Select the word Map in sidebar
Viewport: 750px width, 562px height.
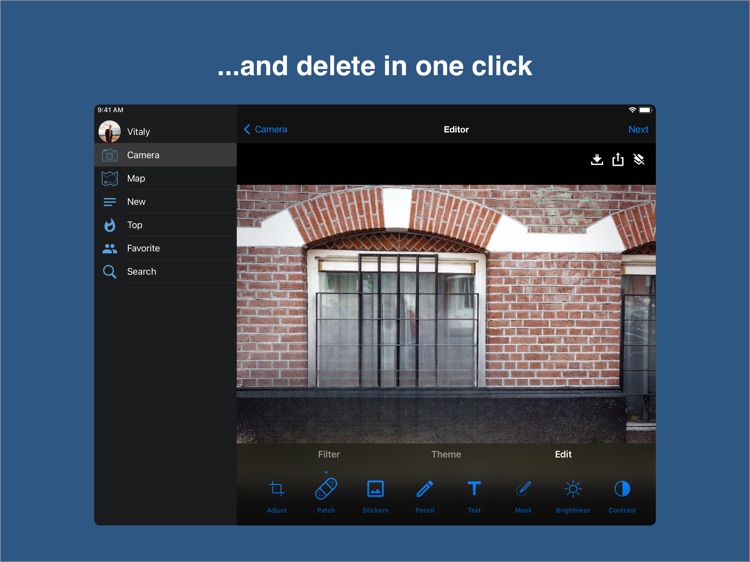click(136, 178)
